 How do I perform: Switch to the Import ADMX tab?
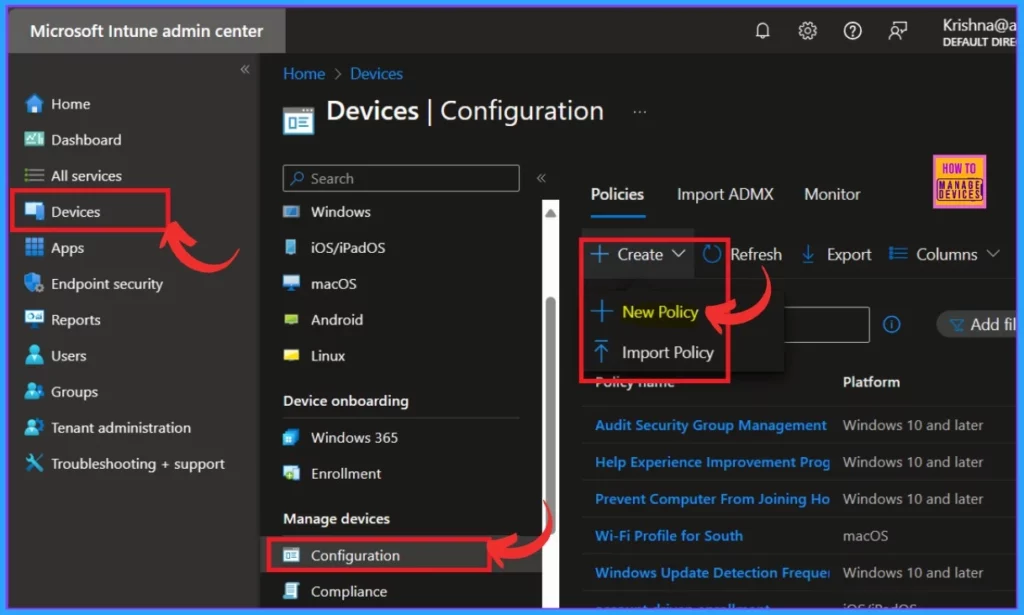point(725,194)
